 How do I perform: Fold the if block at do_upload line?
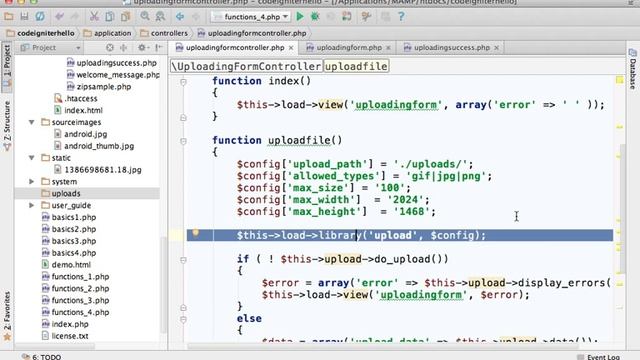(183, 260)
